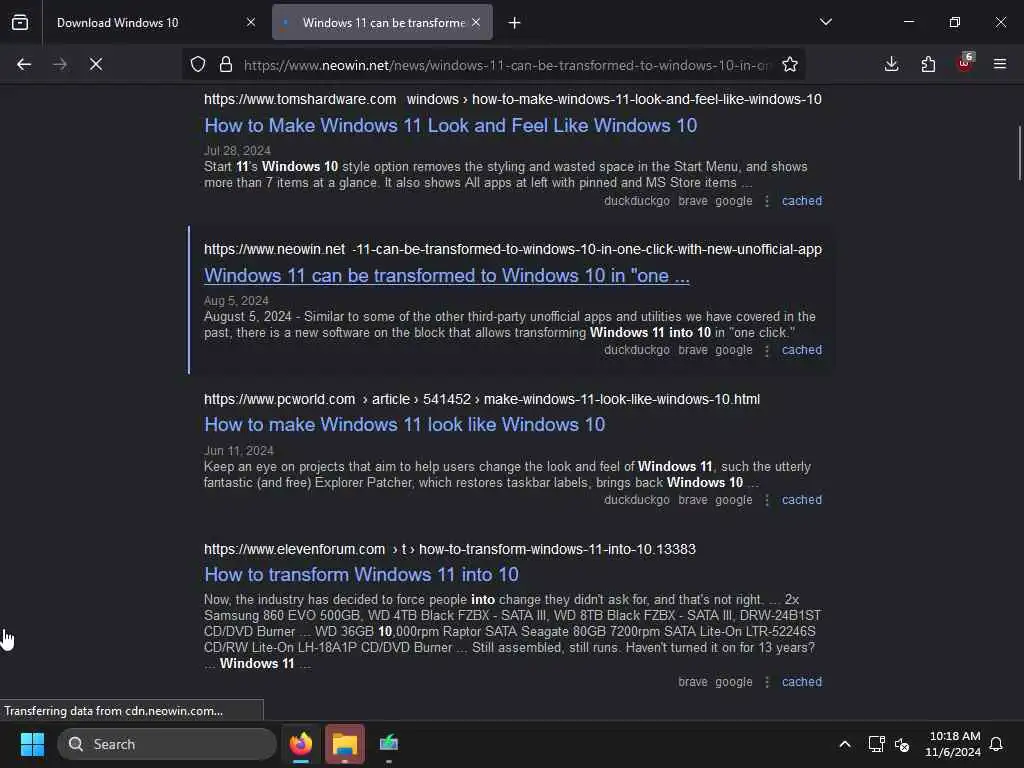Open Firefox application hamburger menu

(1000, 64)
